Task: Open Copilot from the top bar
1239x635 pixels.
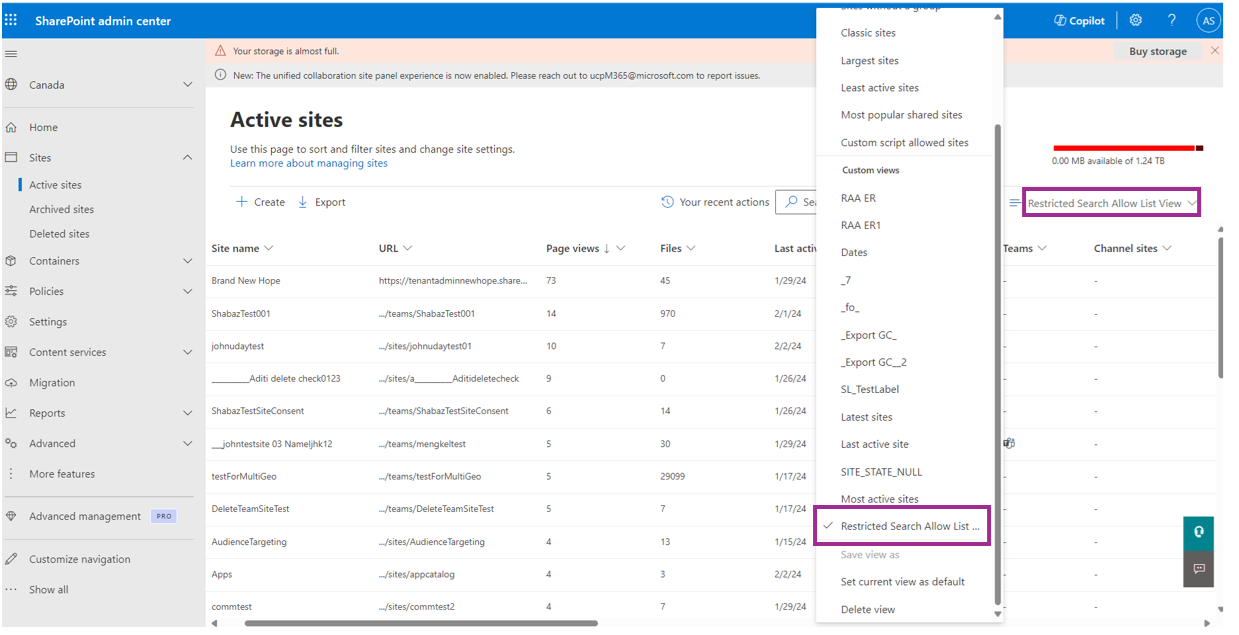Action: pyautogui.click(x=1079, y=19)
